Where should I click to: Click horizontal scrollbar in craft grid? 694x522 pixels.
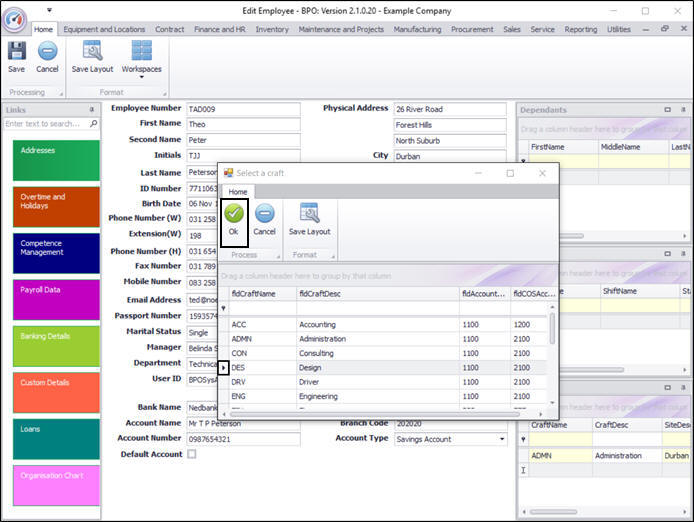point(374,414)
